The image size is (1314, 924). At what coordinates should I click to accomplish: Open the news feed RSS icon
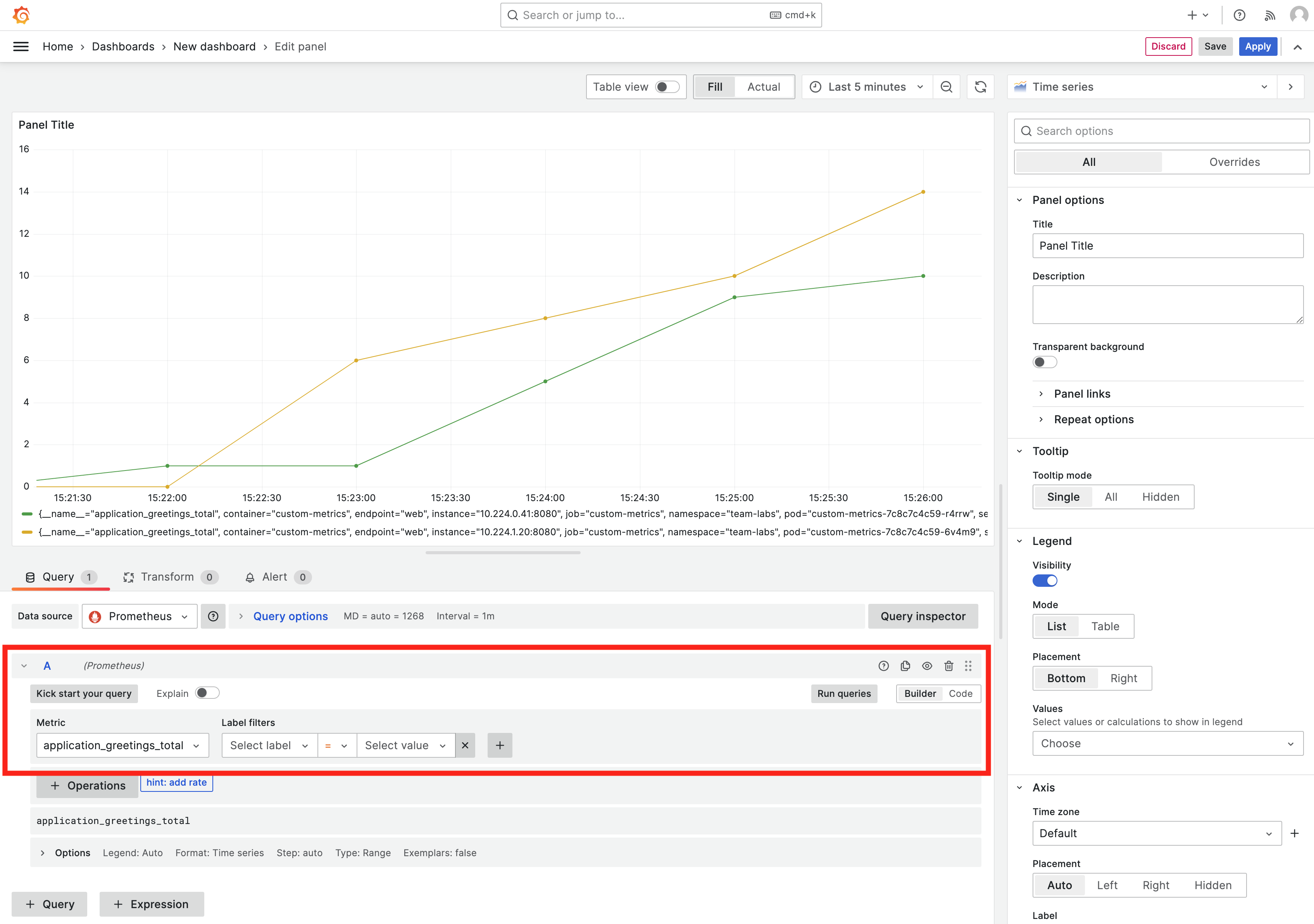point(1269,16)
